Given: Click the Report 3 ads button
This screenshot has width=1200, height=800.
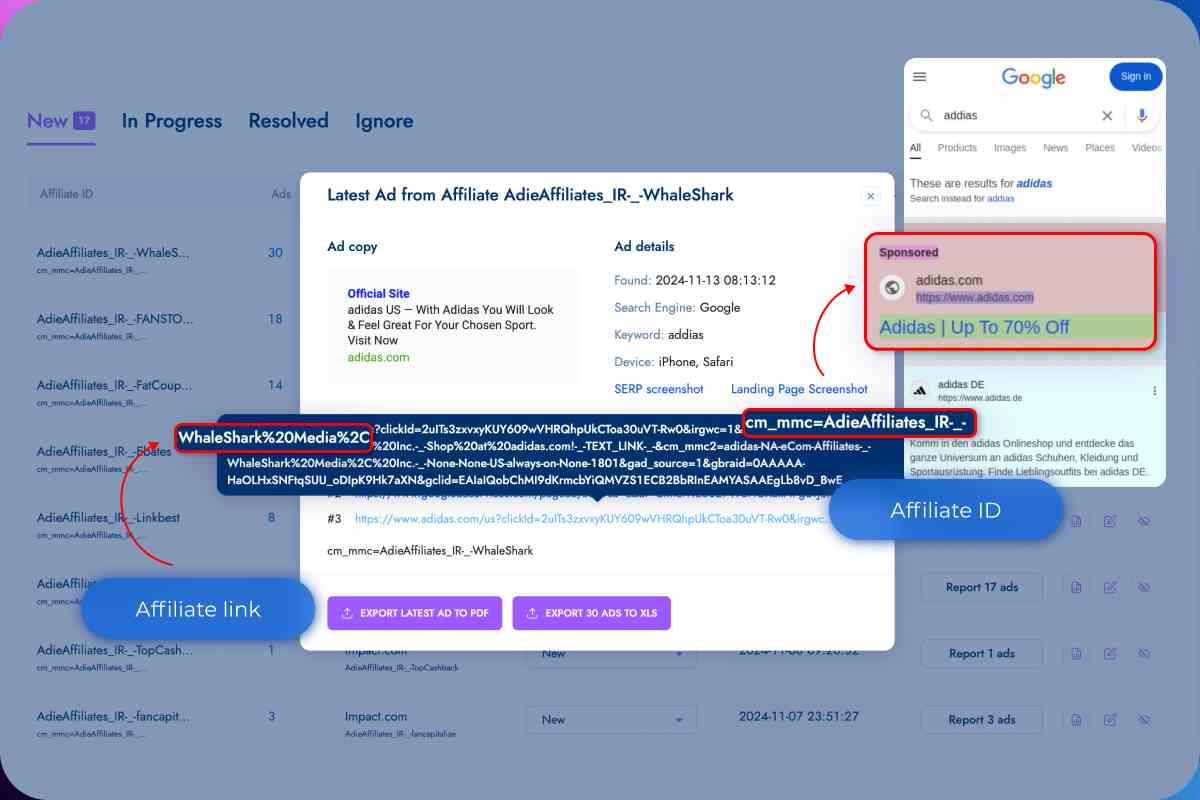Looking at the screenshot, I should [981, 719].
